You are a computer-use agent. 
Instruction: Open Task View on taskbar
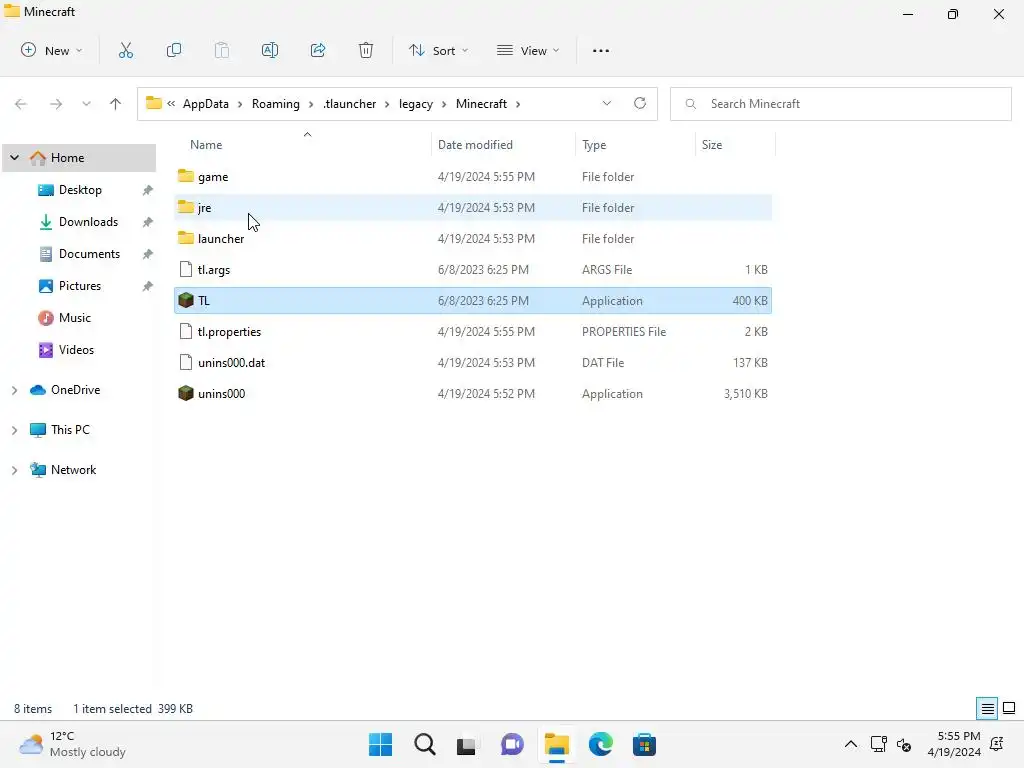point(466,745)
